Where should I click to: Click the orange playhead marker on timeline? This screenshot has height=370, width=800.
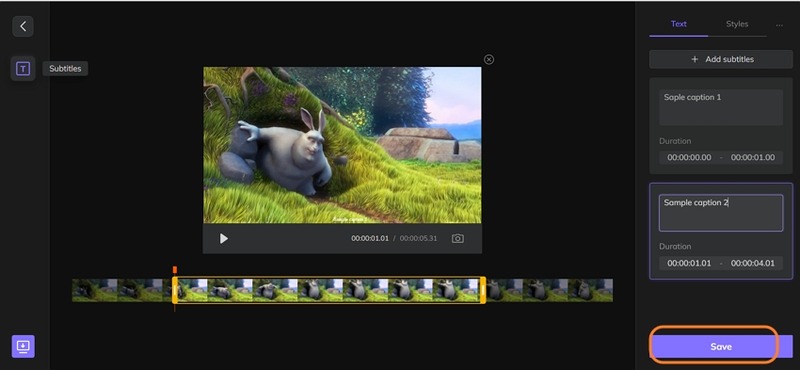point(174,269)
